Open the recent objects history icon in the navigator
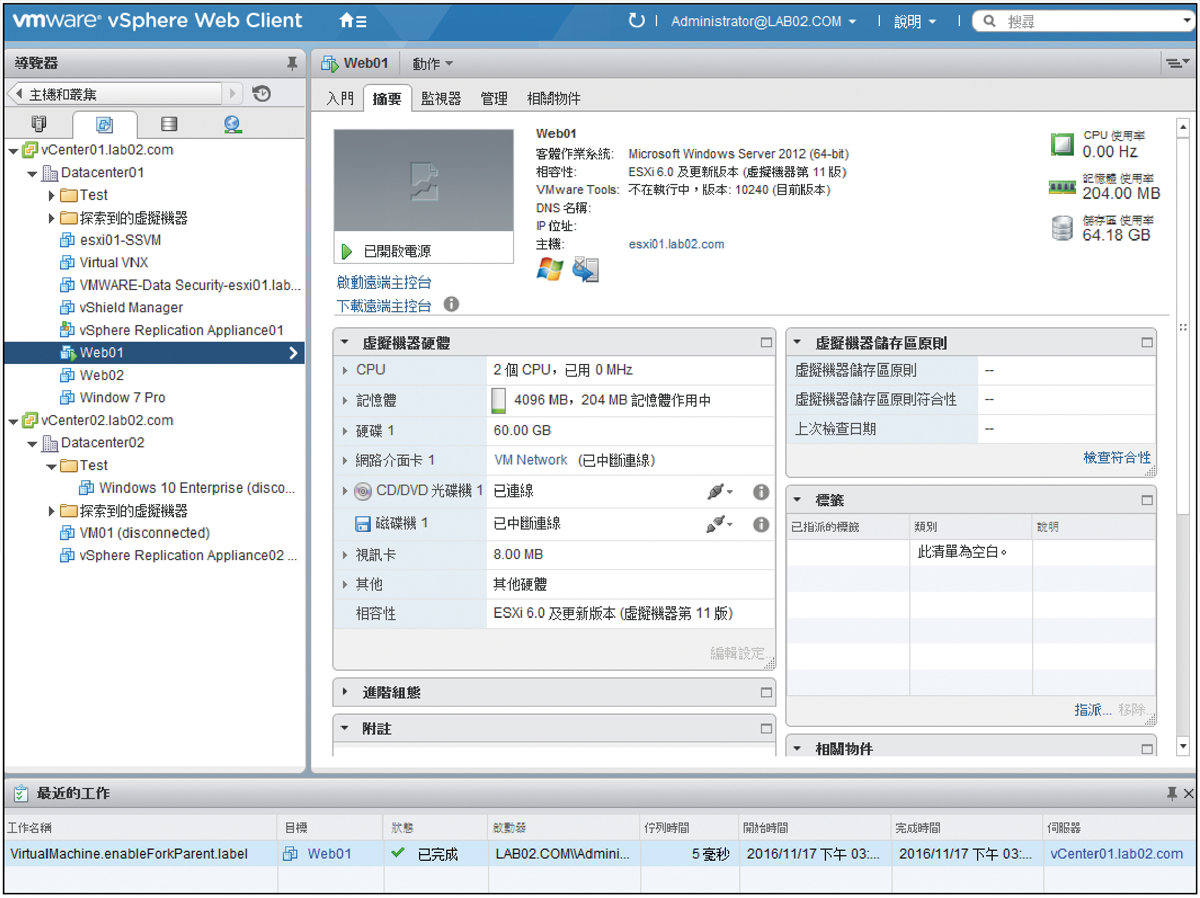Screen dimensions: 1200x898 coord(262,94)
